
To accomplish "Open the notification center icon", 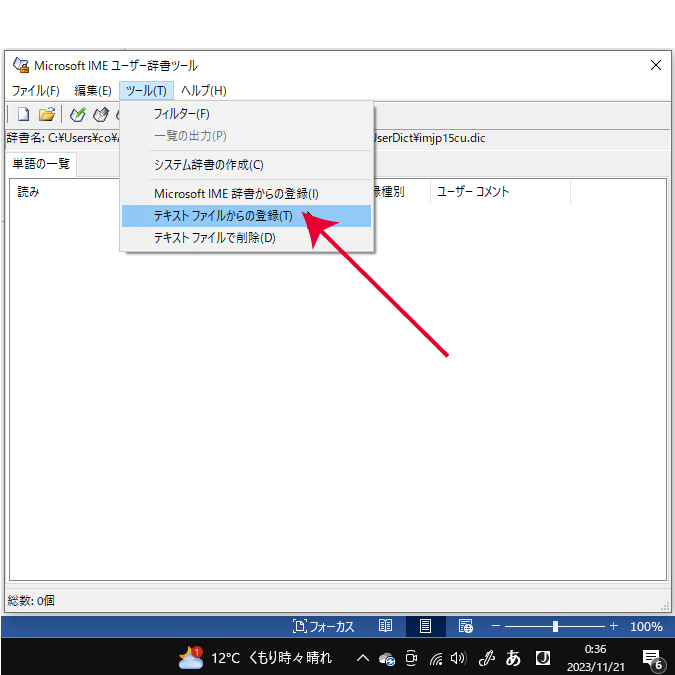I will click(652, 659).
